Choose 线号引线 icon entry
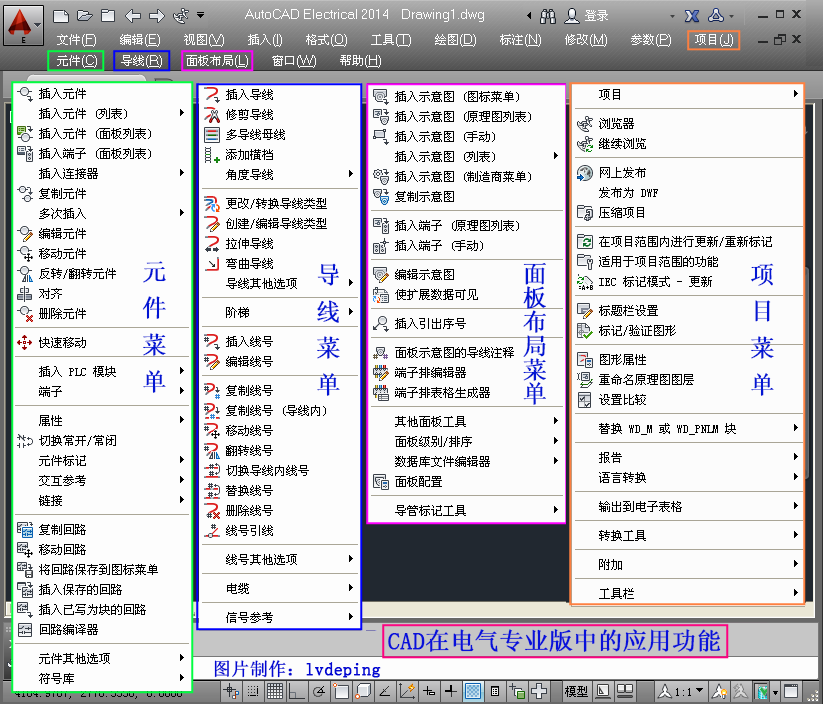Screen dimensions: 823x704 (x=212, y=531)
